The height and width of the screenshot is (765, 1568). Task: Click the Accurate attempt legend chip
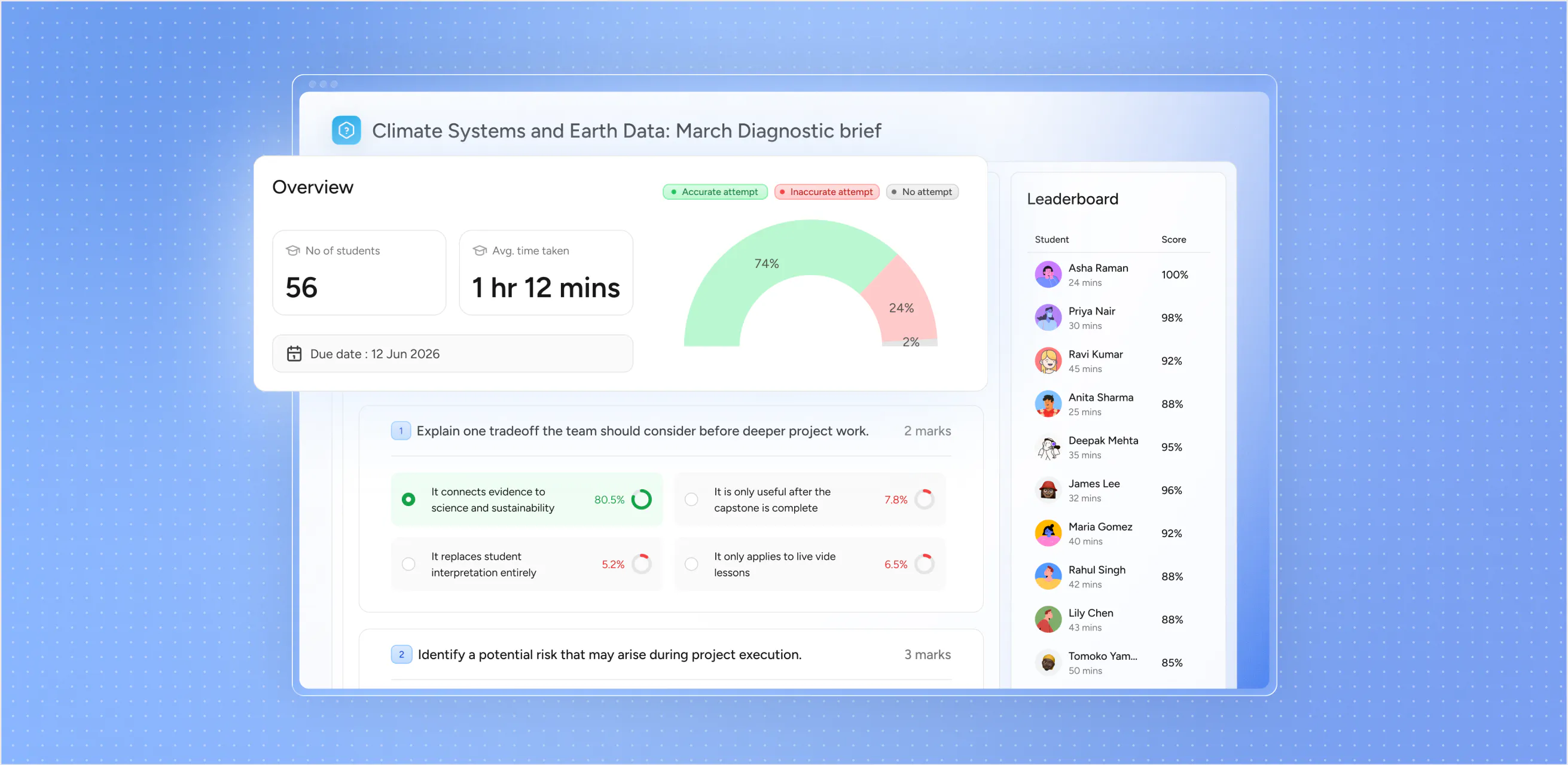point(715,192)
